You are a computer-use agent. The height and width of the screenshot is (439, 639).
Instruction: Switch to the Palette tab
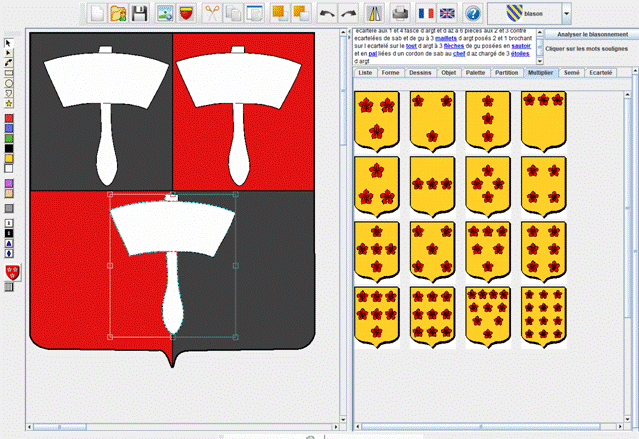tap(475, 73)
